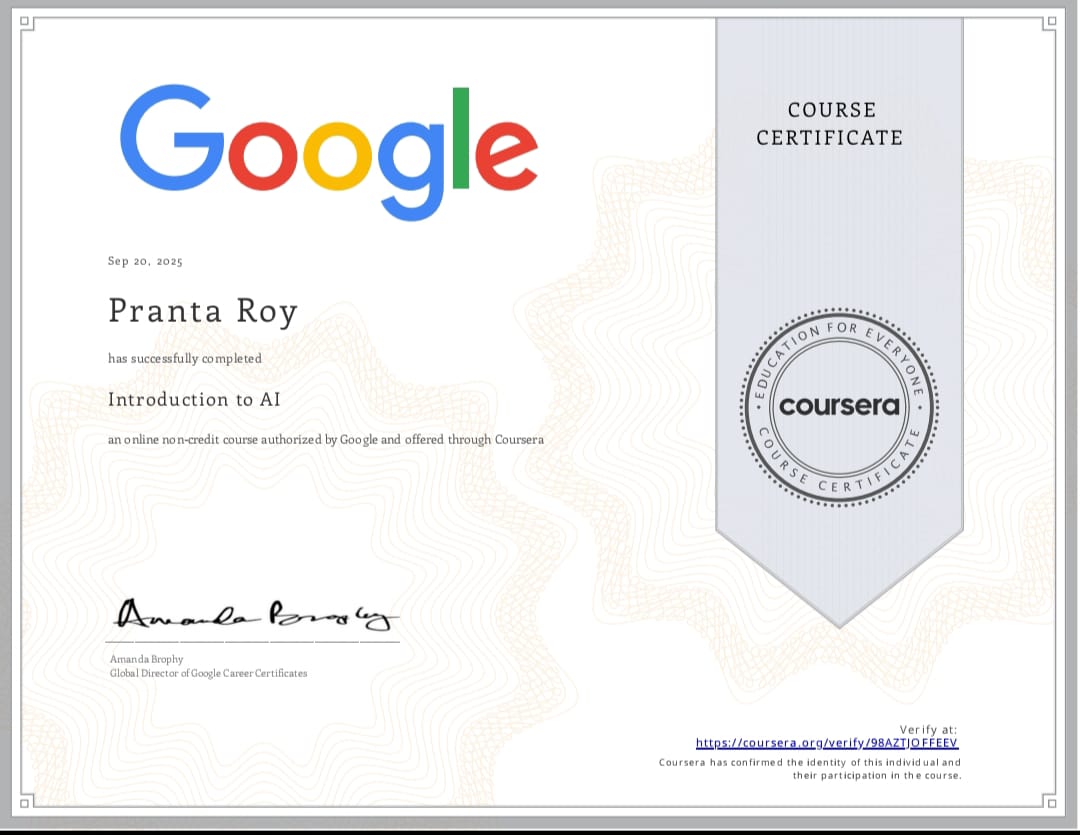The height and width of the screenshot is (835, 1080).
Task: Click the bottom-right corner square marker
Action: tap(1051, 801)
